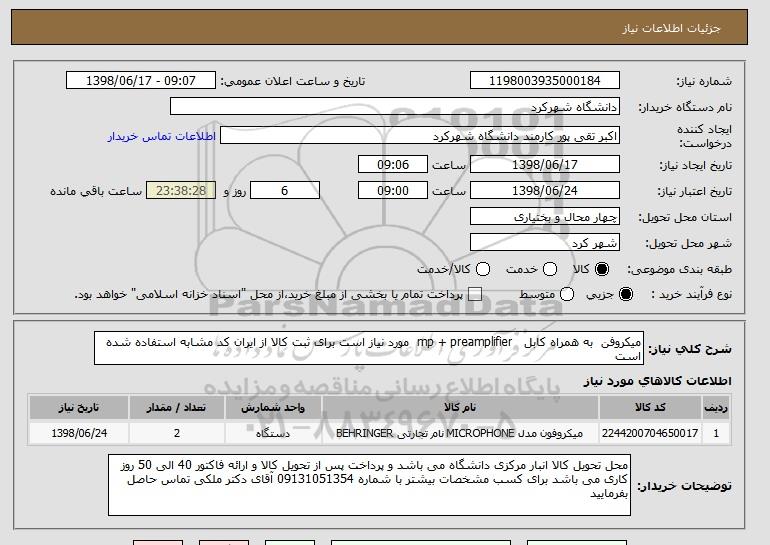This screenshot has width=770, height=545.
Task: Click the نام کالا column header
Action: [460, 408]
